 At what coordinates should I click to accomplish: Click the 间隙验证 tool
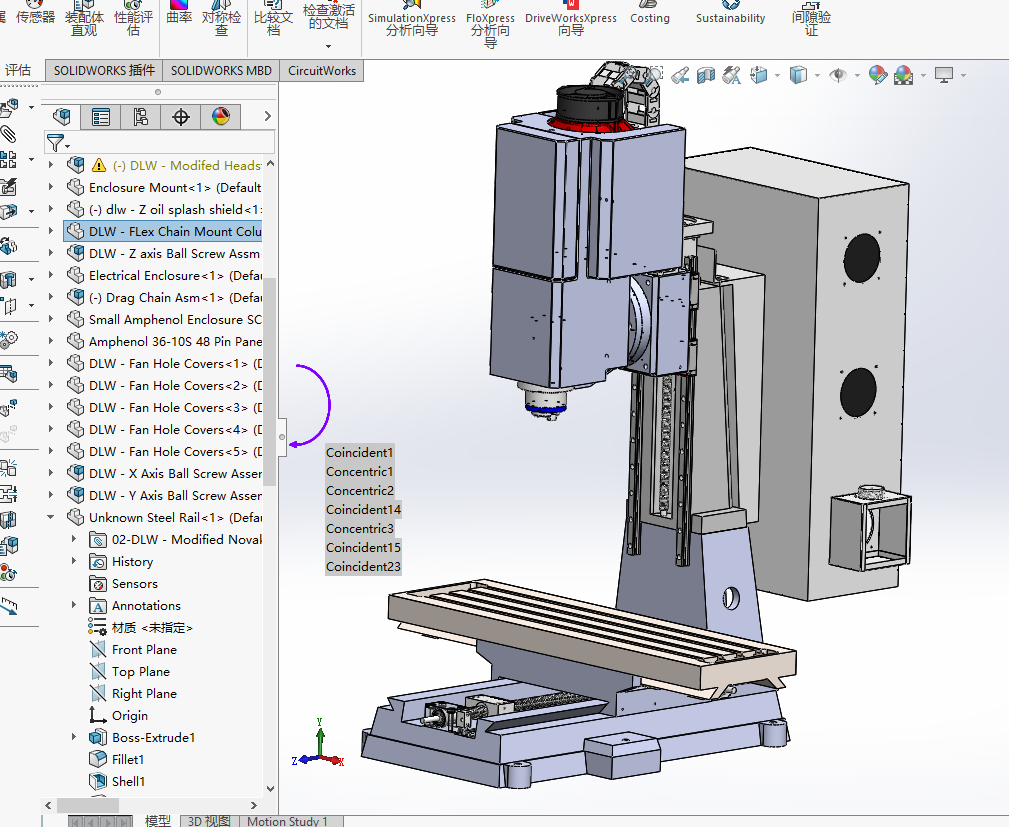tap(811, 18)
